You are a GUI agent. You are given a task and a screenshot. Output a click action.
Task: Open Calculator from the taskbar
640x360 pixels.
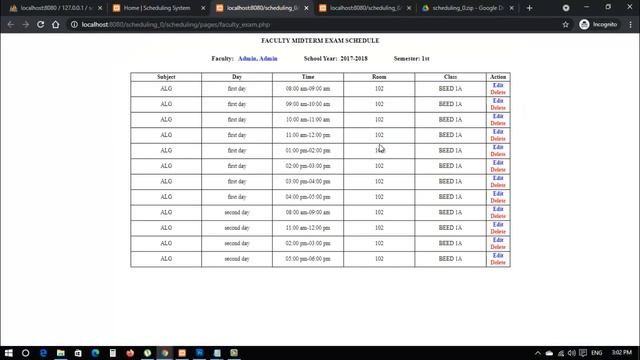pos(113,353)
